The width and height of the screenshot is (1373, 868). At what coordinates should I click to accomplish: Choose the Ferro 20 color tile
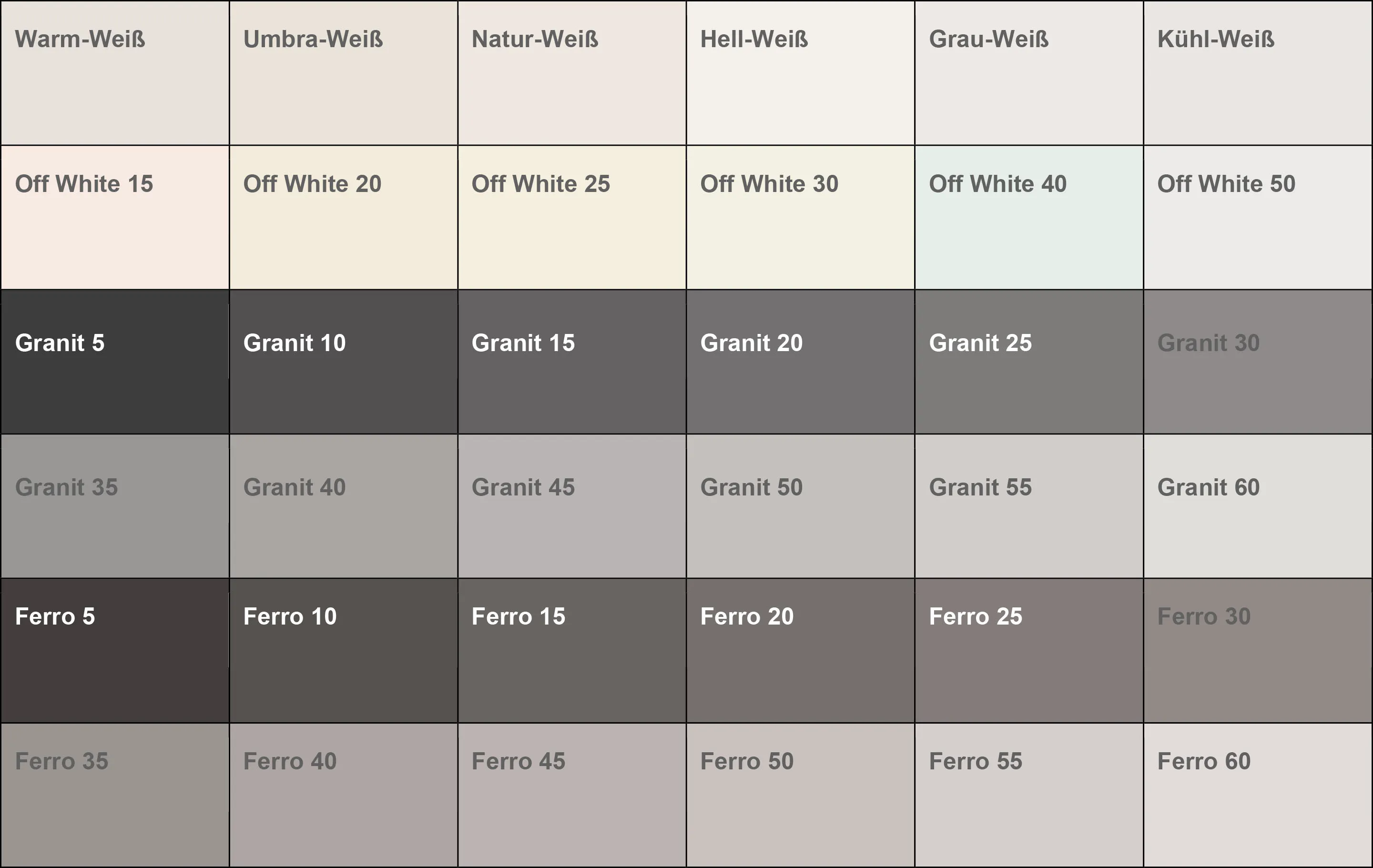(801, 651)
